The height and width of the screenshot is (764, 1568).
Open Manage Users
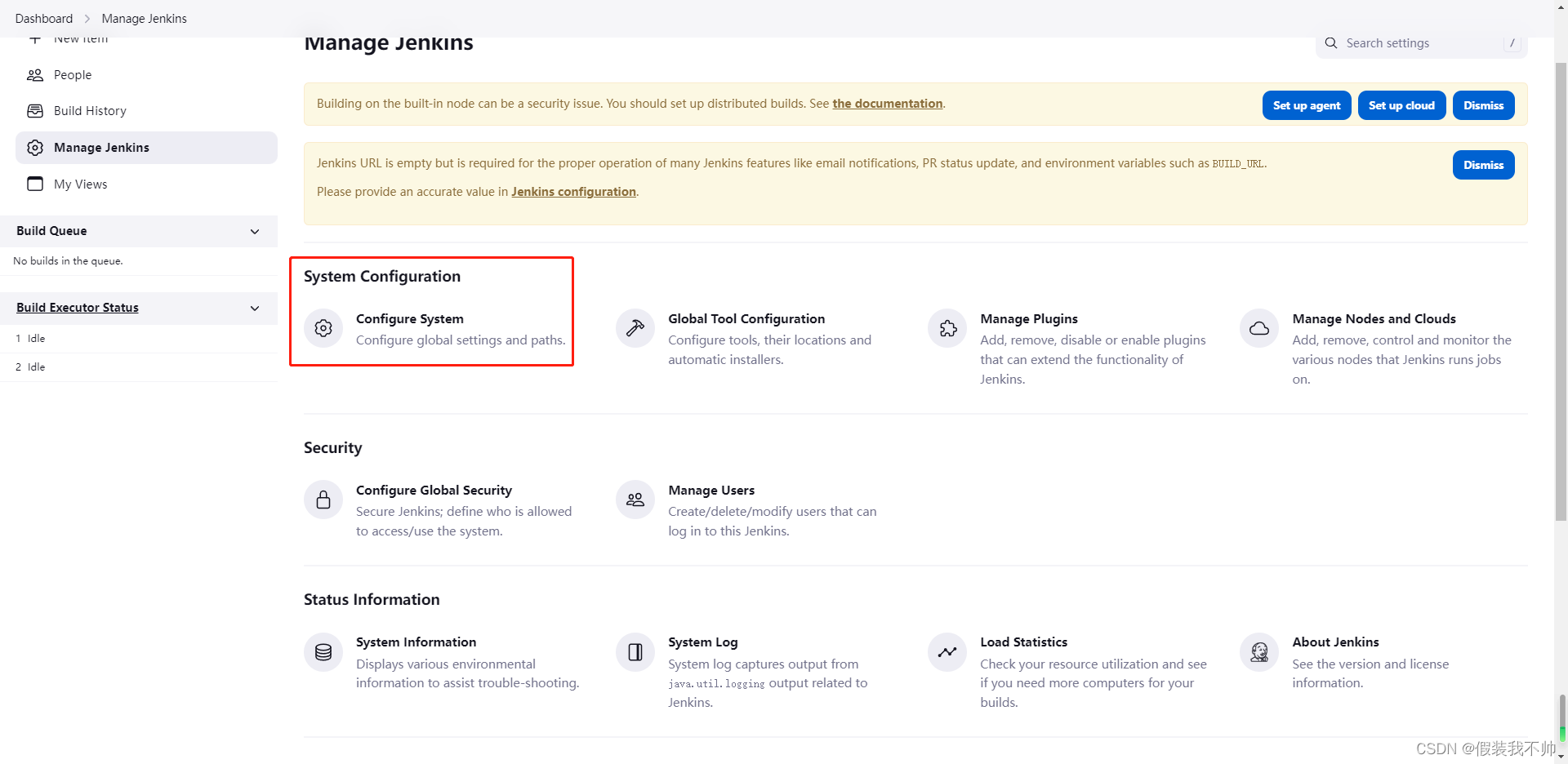[711, 491]
